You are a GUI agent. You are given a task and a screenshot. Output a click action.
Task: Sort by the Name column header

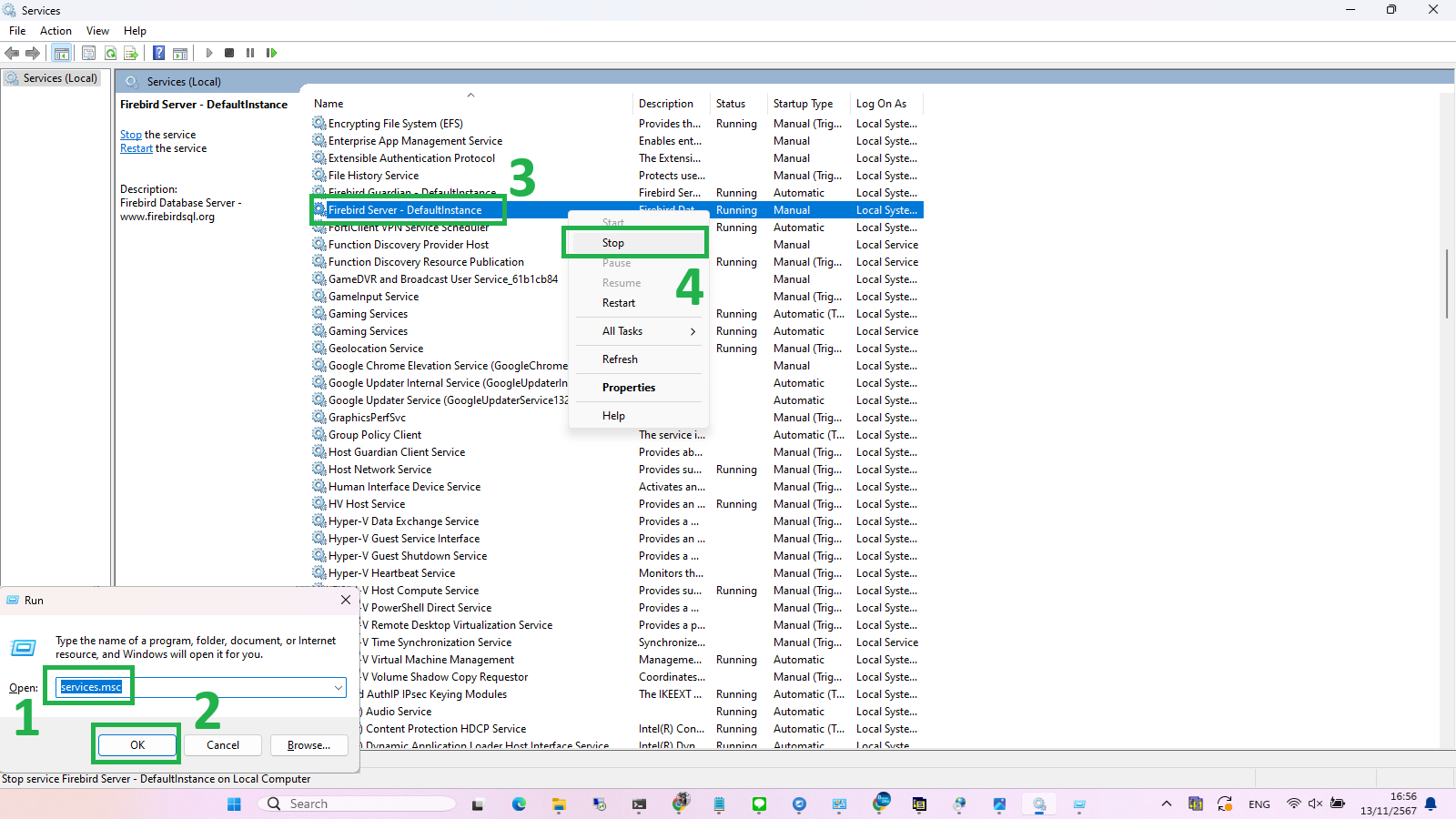(x=470, y=104)
